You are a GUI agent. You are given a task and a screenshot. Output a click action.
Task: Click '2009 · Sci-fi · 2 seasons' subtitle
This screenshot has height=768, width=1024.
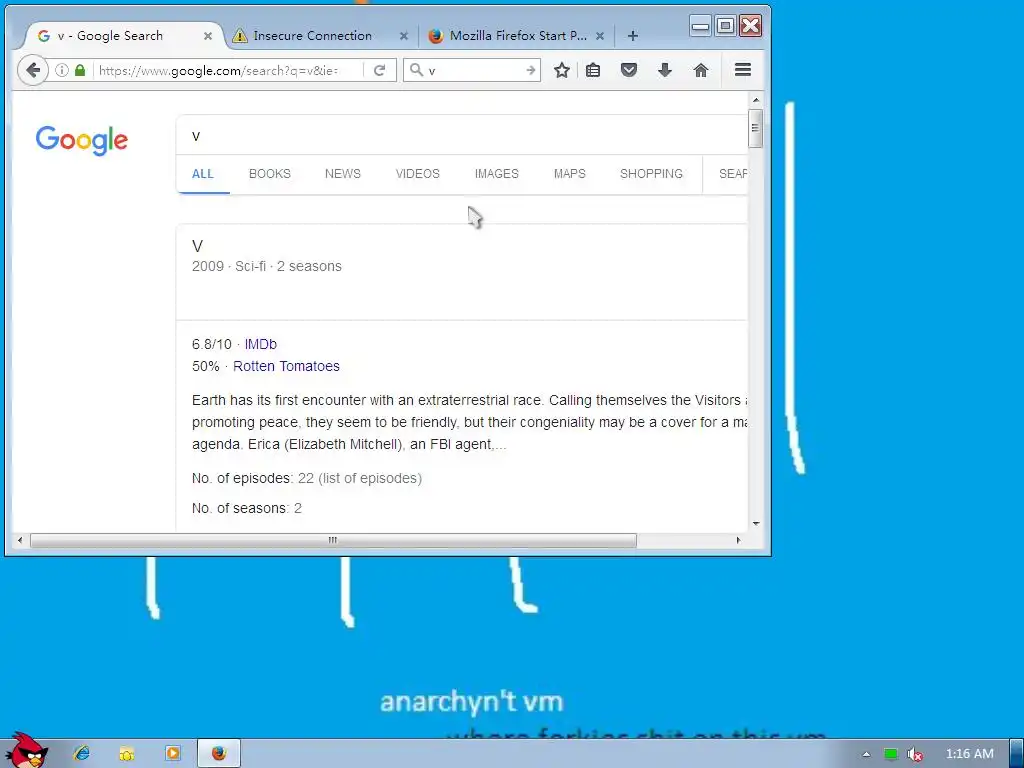266,266
